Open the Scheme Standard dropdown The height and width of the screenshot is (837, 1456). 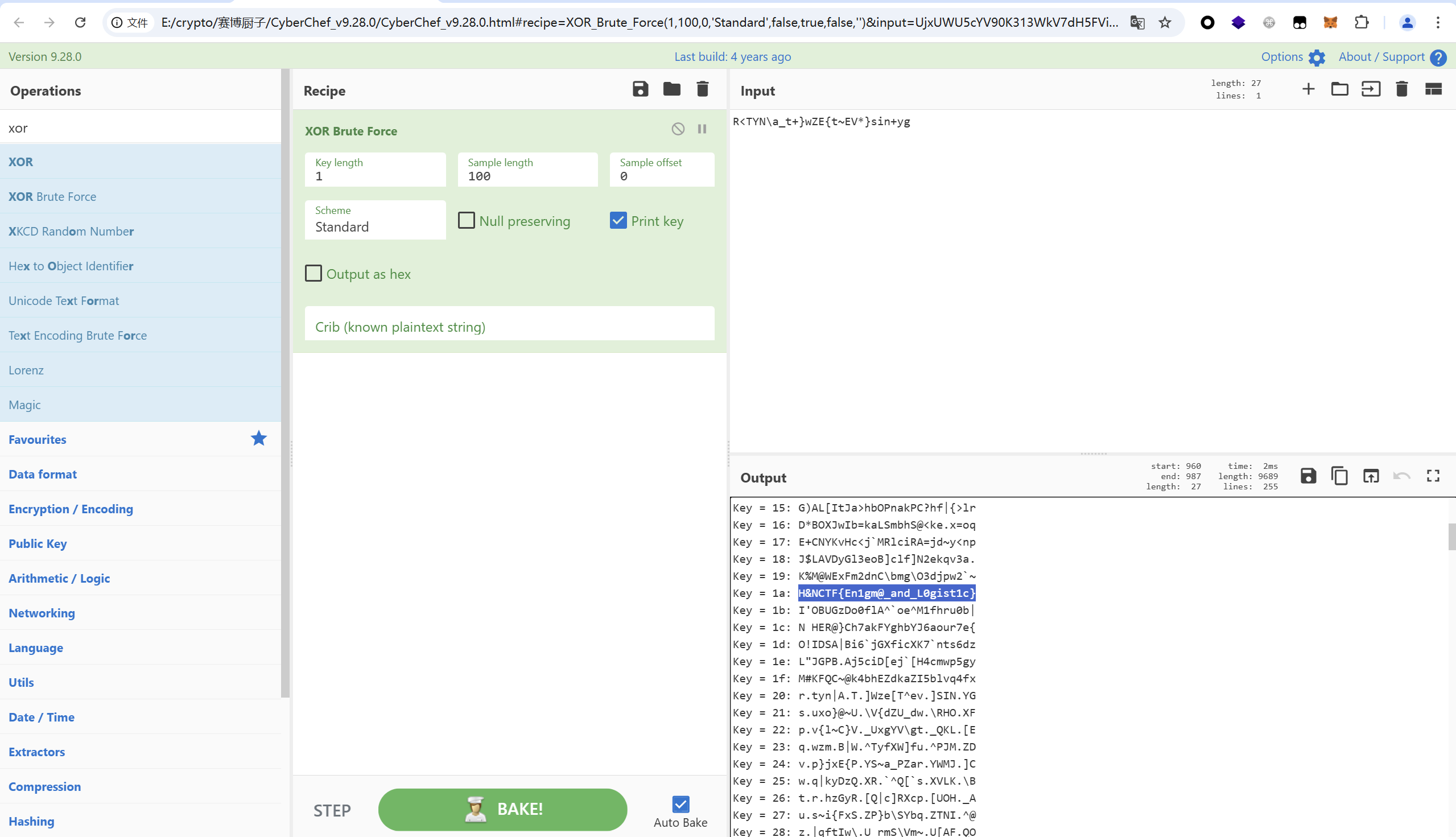point(376,220)
